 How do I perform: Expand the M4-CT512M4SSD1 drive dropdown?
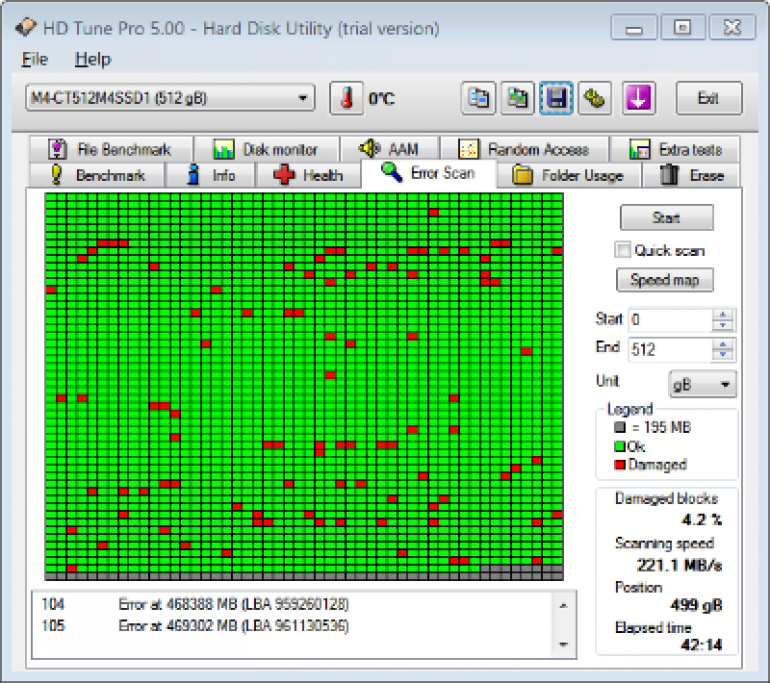303,98
